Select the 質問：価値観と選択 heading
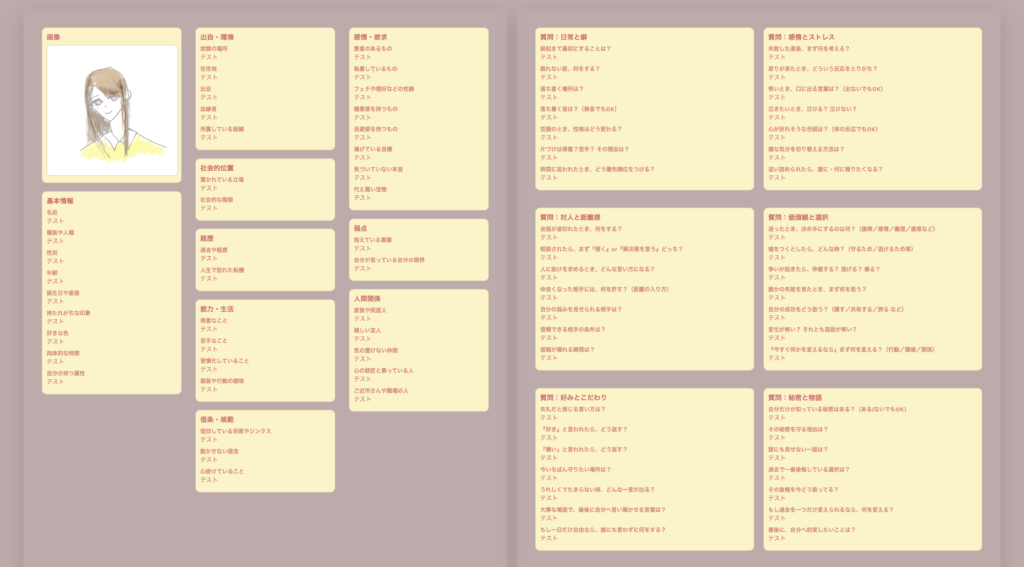 tap(798, 217)
